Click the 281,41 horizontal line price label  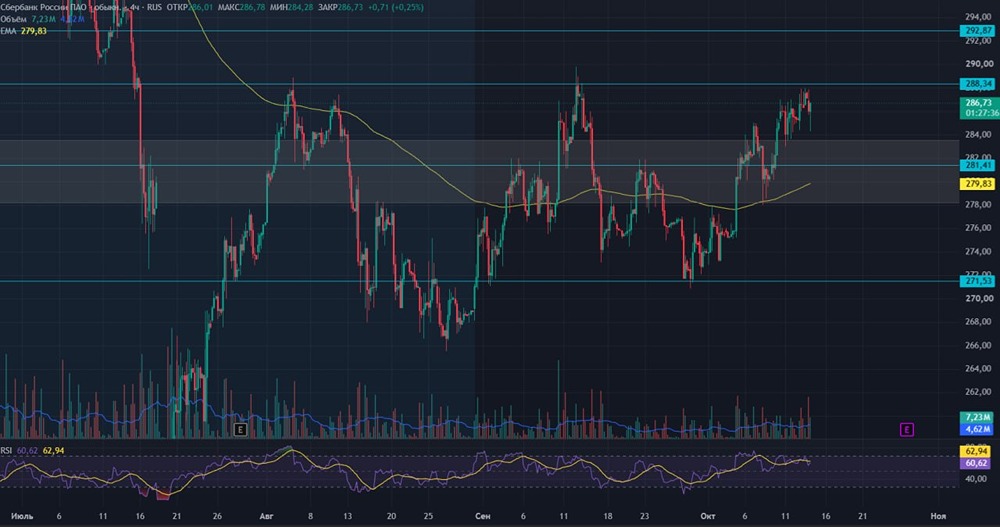click(978, 165)
